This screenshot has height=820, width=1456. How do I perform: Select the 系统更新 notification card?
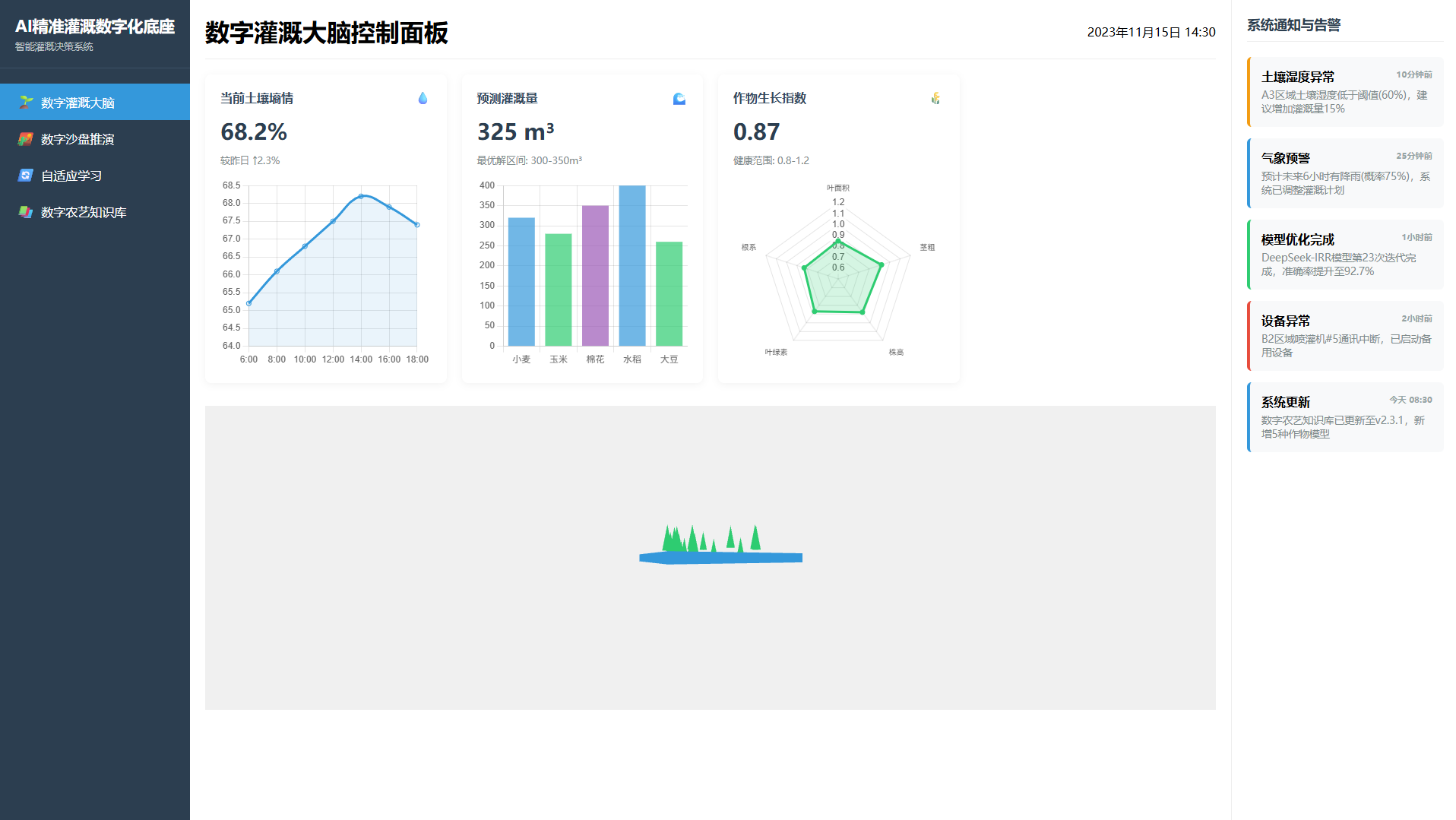(1345, 417)
